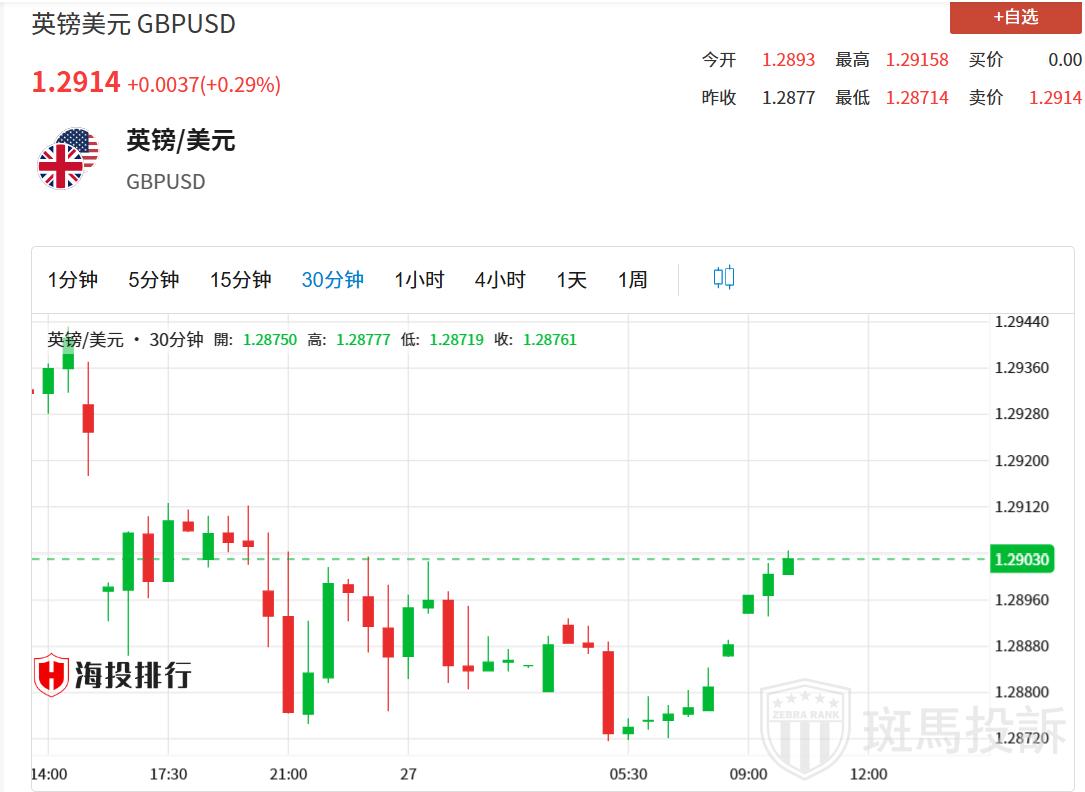Click the 海投排行 shield logo

(51, 676)
